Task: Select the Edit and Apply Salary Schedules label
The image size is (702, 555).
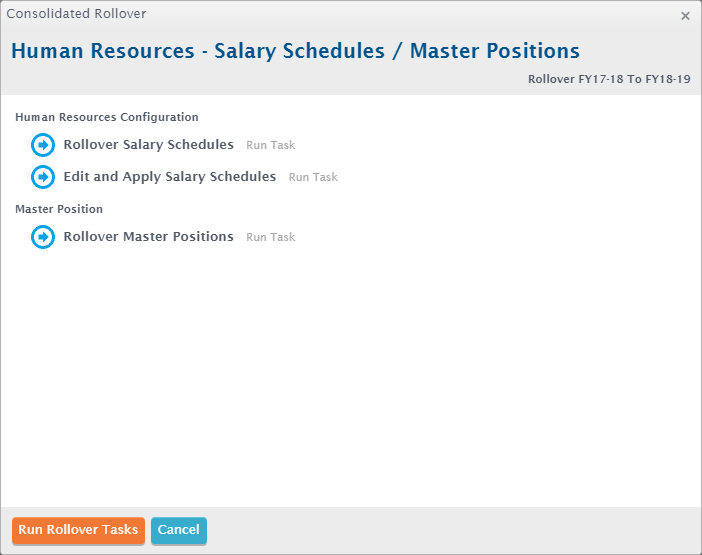Action: pyautogui.click(x=170, y=177)
